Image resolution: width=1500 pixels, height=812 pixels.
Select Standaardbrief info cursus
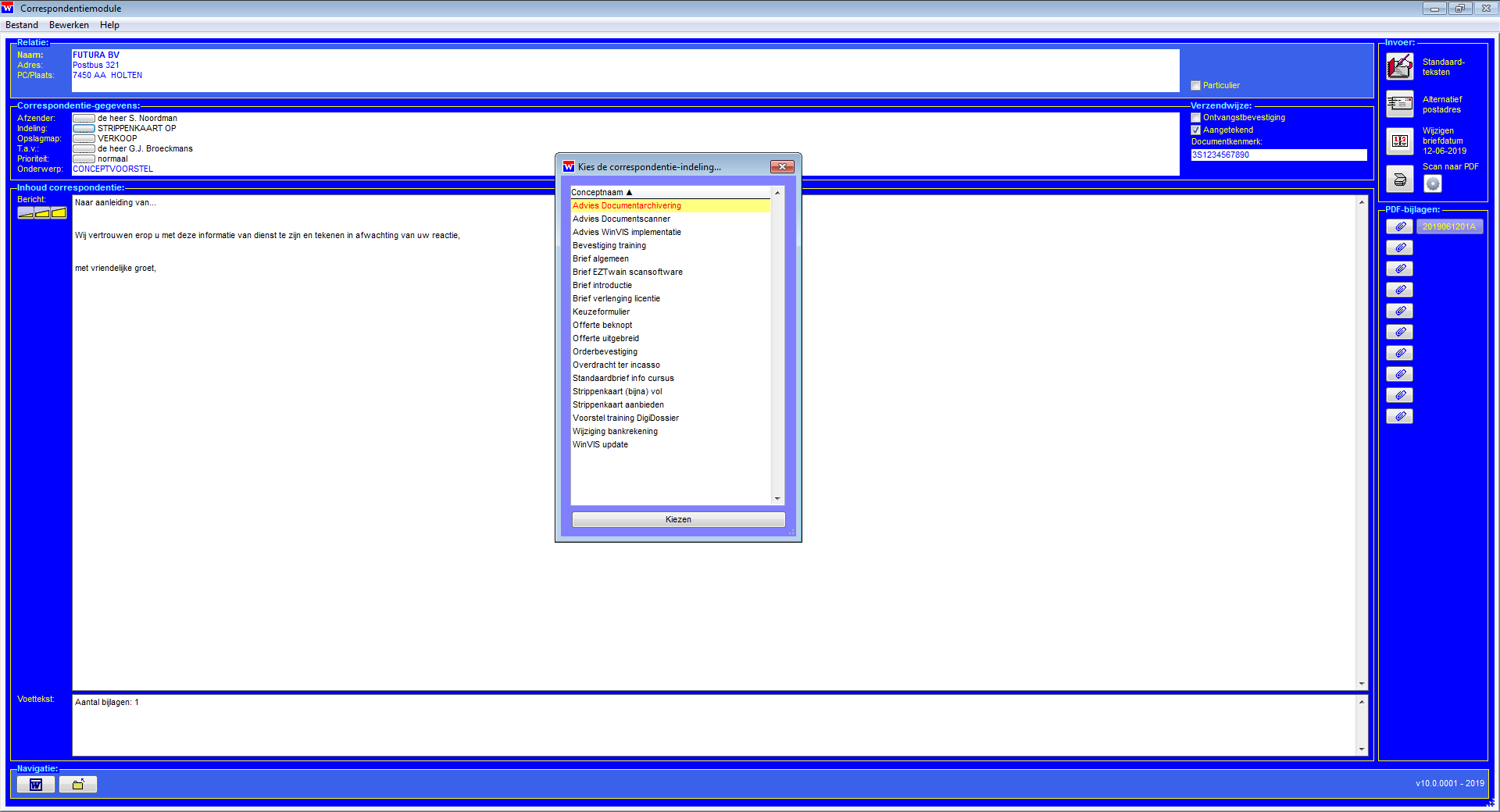pos(670,379)
